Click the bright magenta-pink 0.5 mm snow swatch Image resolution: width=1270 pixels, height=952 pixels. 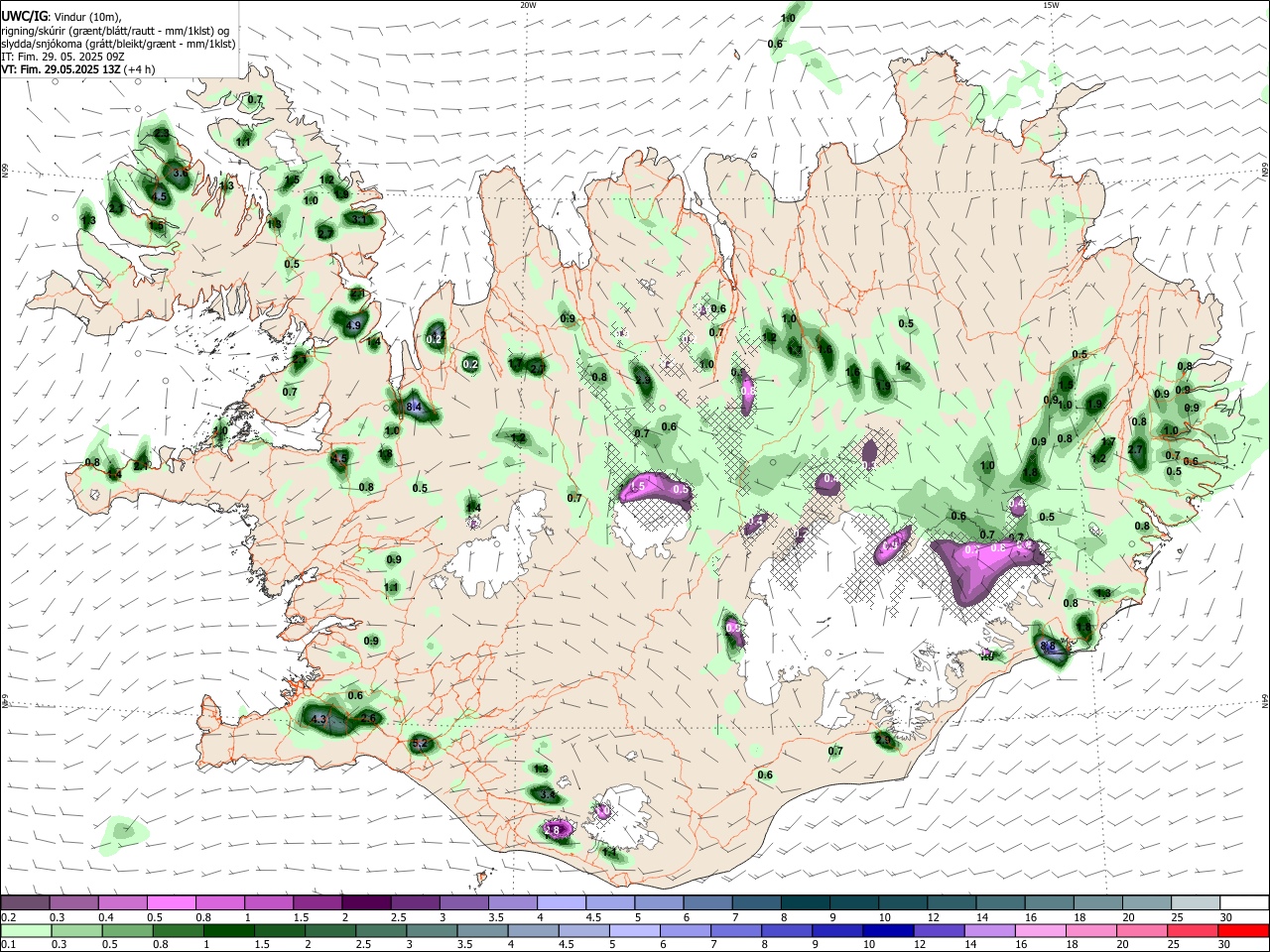(171, 902)
